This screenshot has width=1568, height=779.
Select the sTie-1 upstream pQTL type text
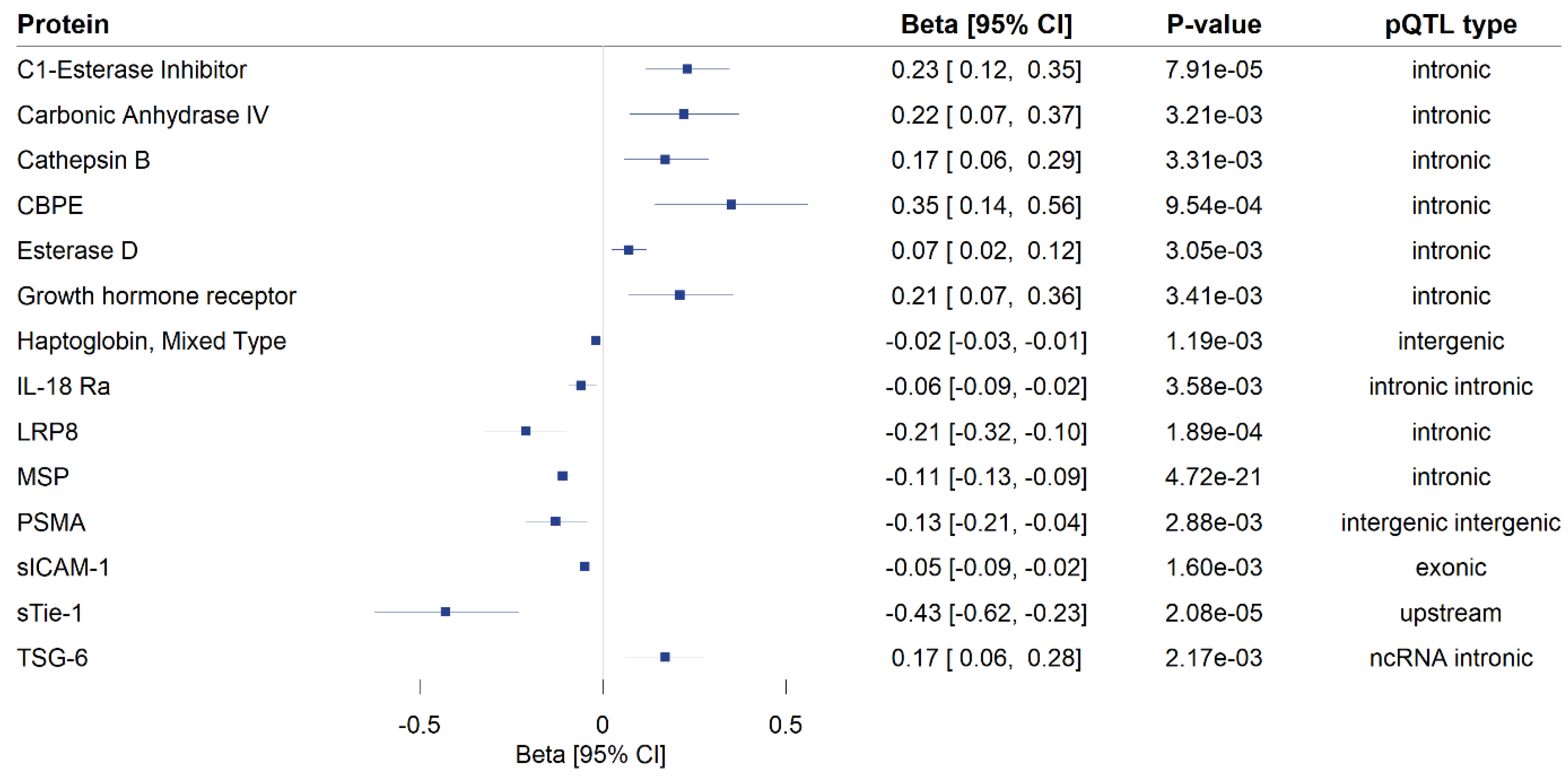click(x=1450, y=613)
